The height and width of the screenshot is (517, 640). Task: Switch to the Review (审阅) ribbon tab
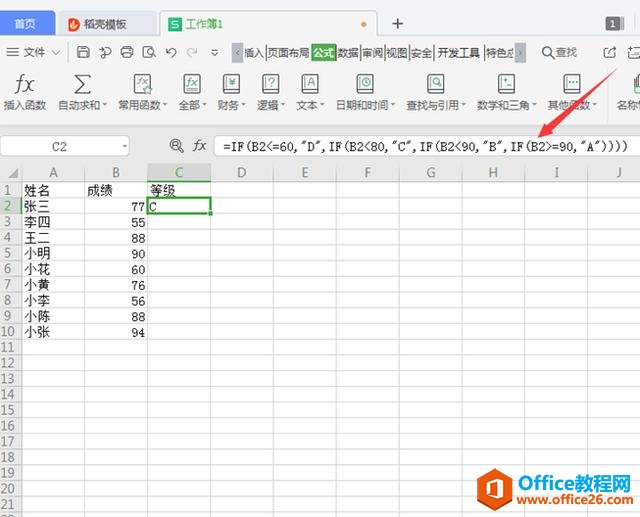click(373, 53)
